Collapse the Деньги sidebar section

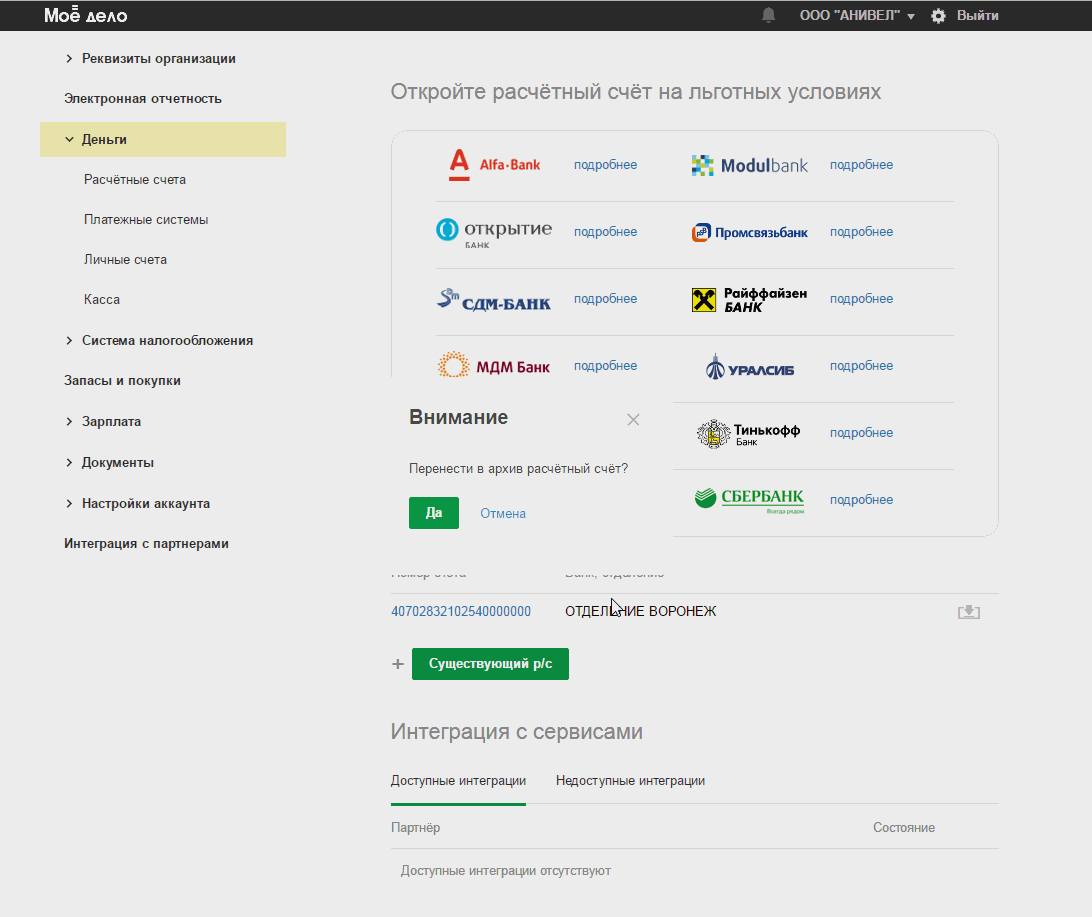104,140
